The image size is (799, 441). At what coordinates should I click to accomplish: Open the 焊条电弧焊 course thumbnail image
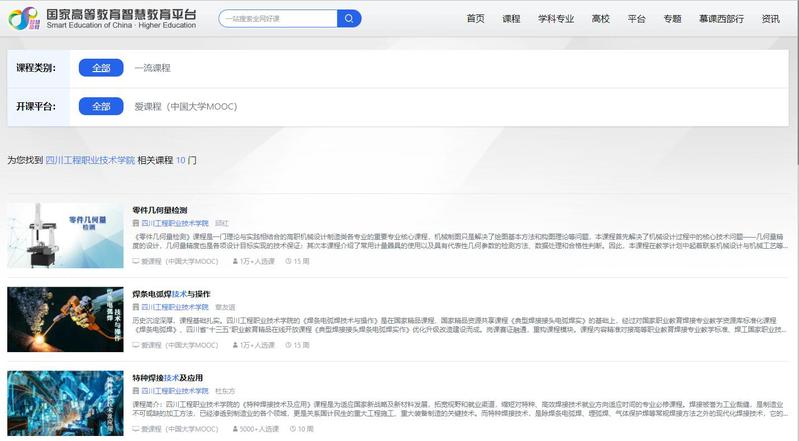click(65, 320)
